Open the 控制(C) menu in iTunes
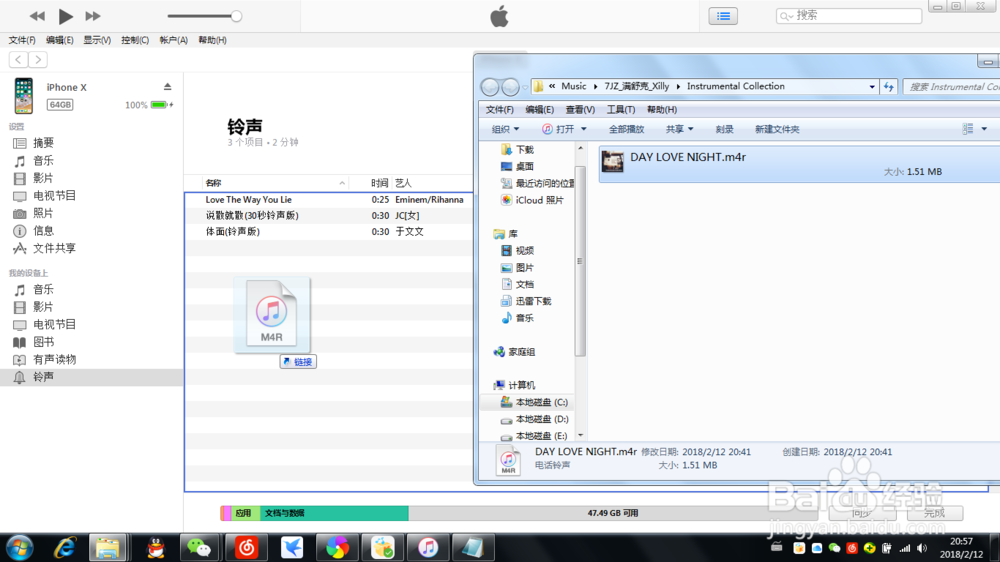1000x562 pixels. [x=135, y=40]
